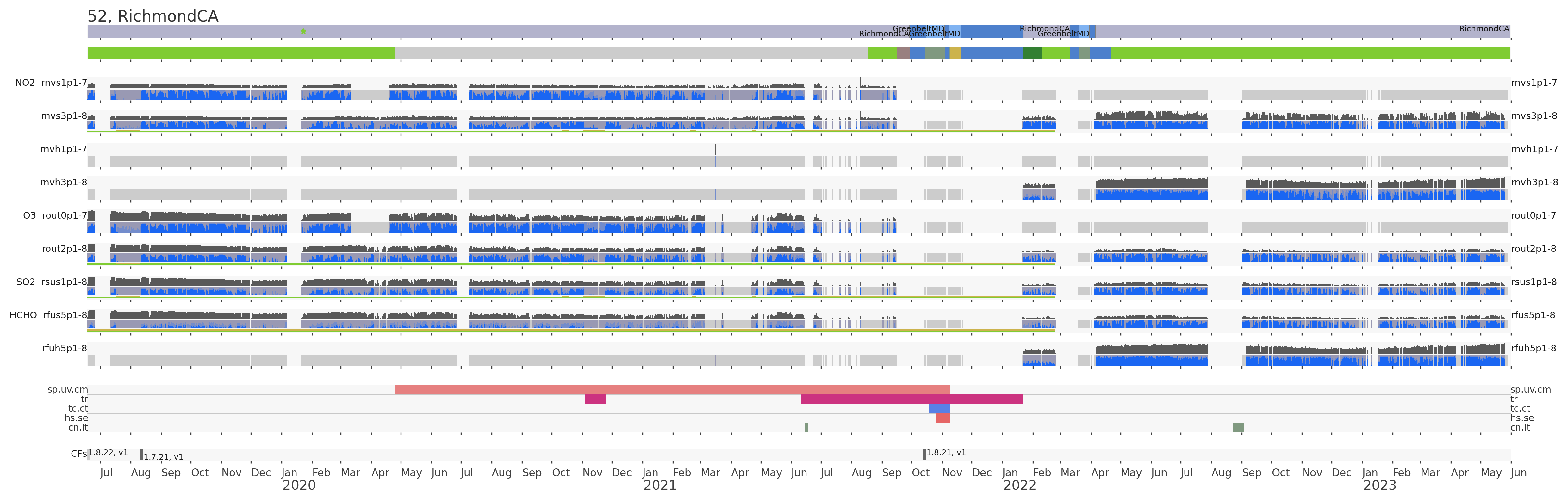This screenshot has width=1568, height=502.
Task: Click the red hs.se block
Action: click(942, 418)
